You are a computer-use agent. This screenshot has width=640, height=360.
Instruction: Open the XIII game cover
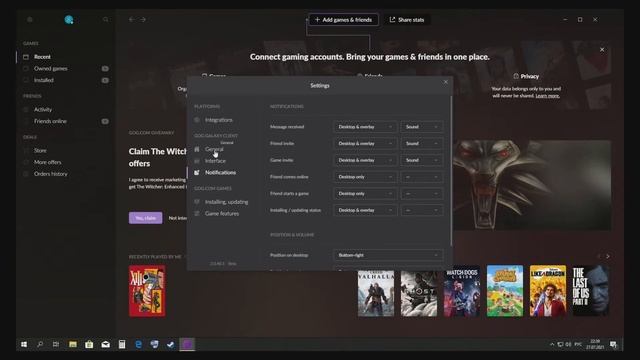[x=147, y=291]
